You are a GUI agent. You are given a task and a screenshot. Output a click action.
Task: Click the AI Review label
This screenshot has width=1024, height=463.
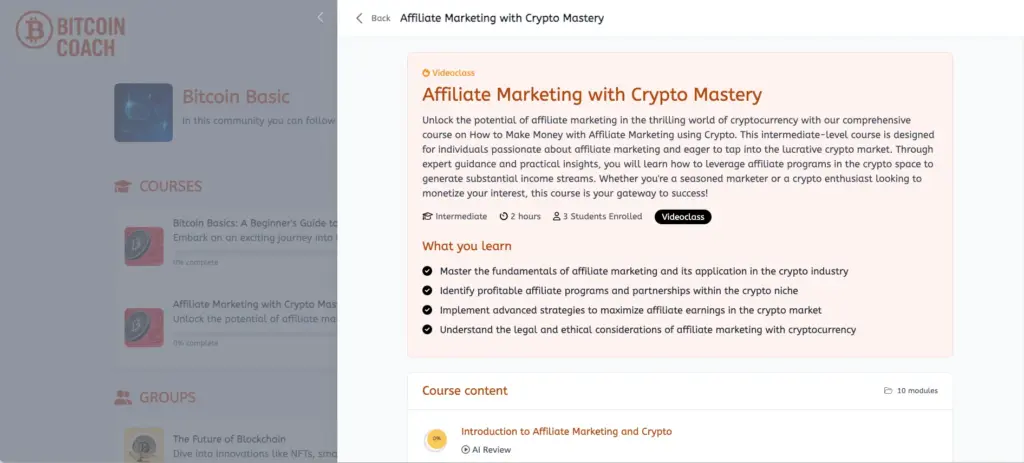[x=491, y=449]
